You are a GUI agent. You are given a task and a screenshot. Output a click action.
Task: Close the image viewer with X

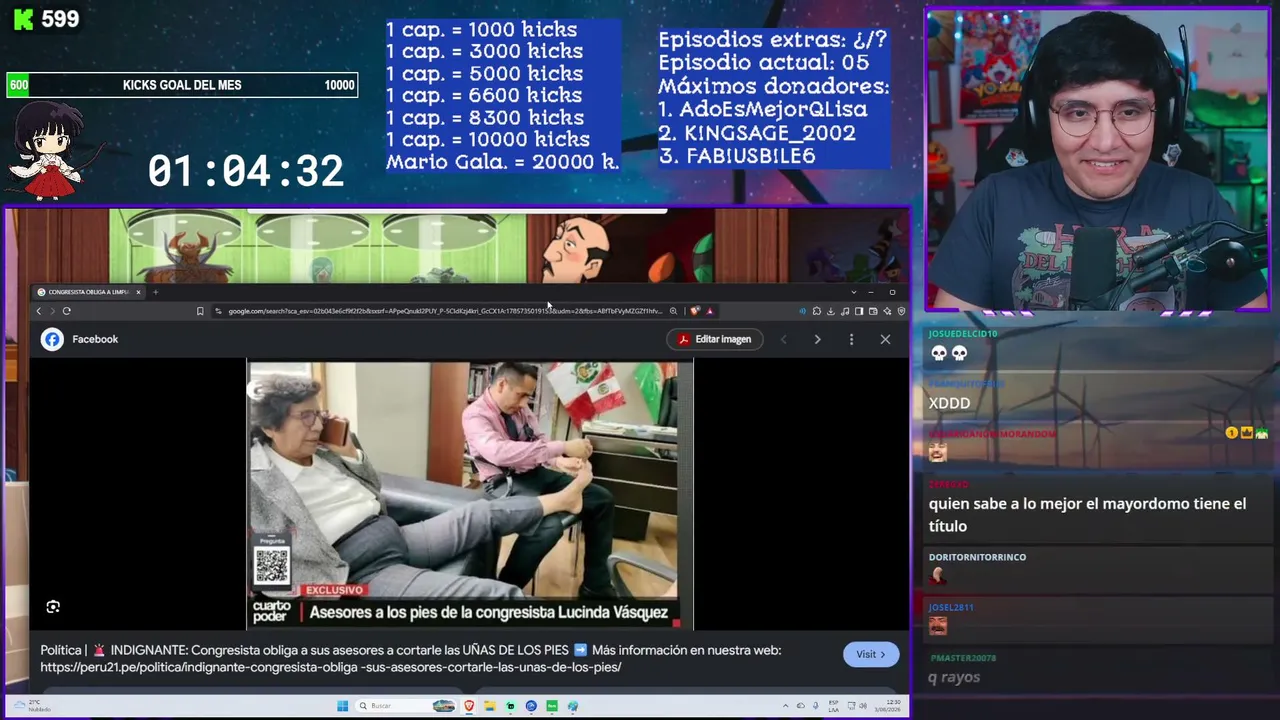click(885, 339)
